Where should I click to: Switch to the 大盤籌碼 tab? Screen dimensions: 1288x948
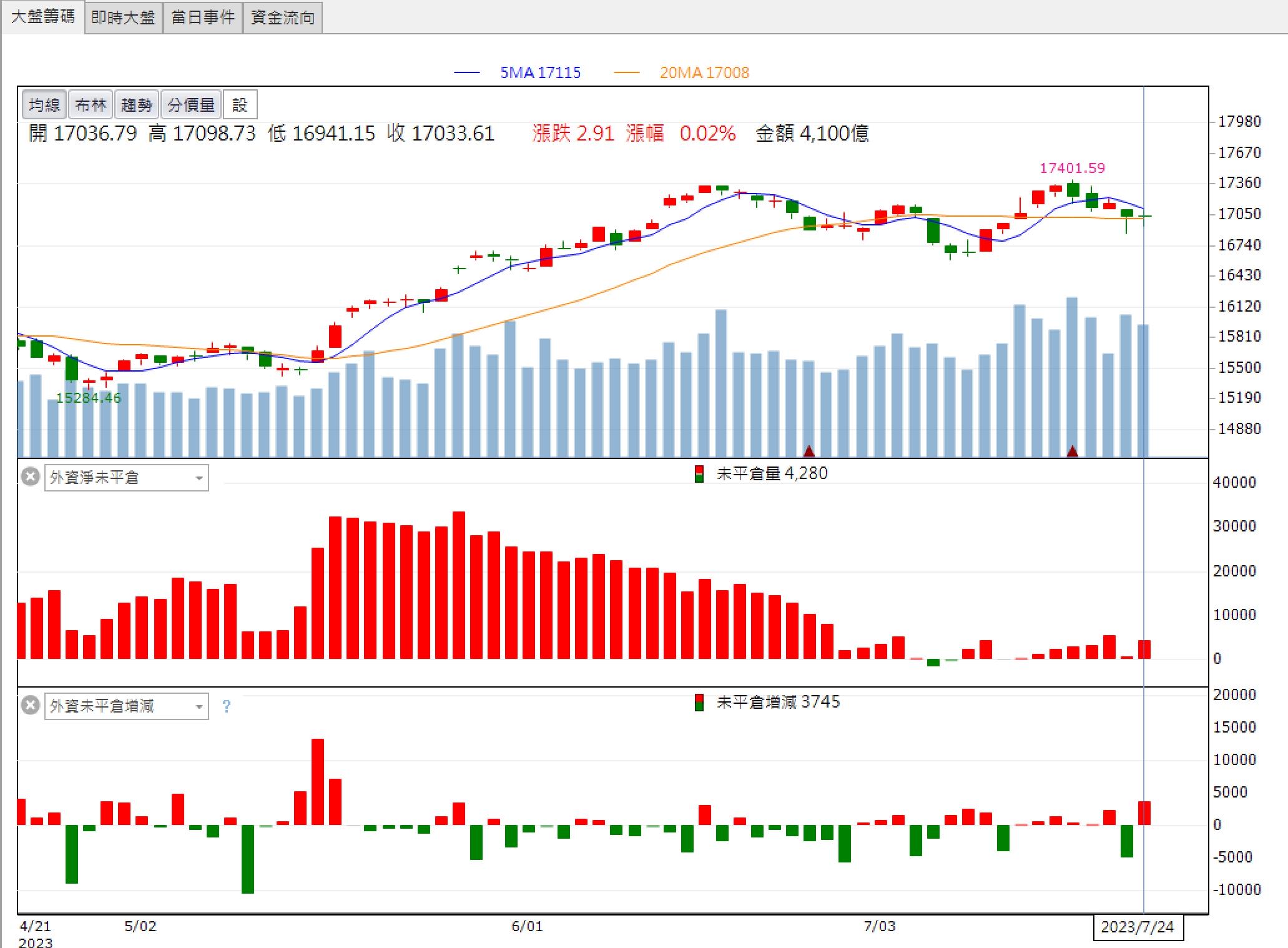coord(42,17)
